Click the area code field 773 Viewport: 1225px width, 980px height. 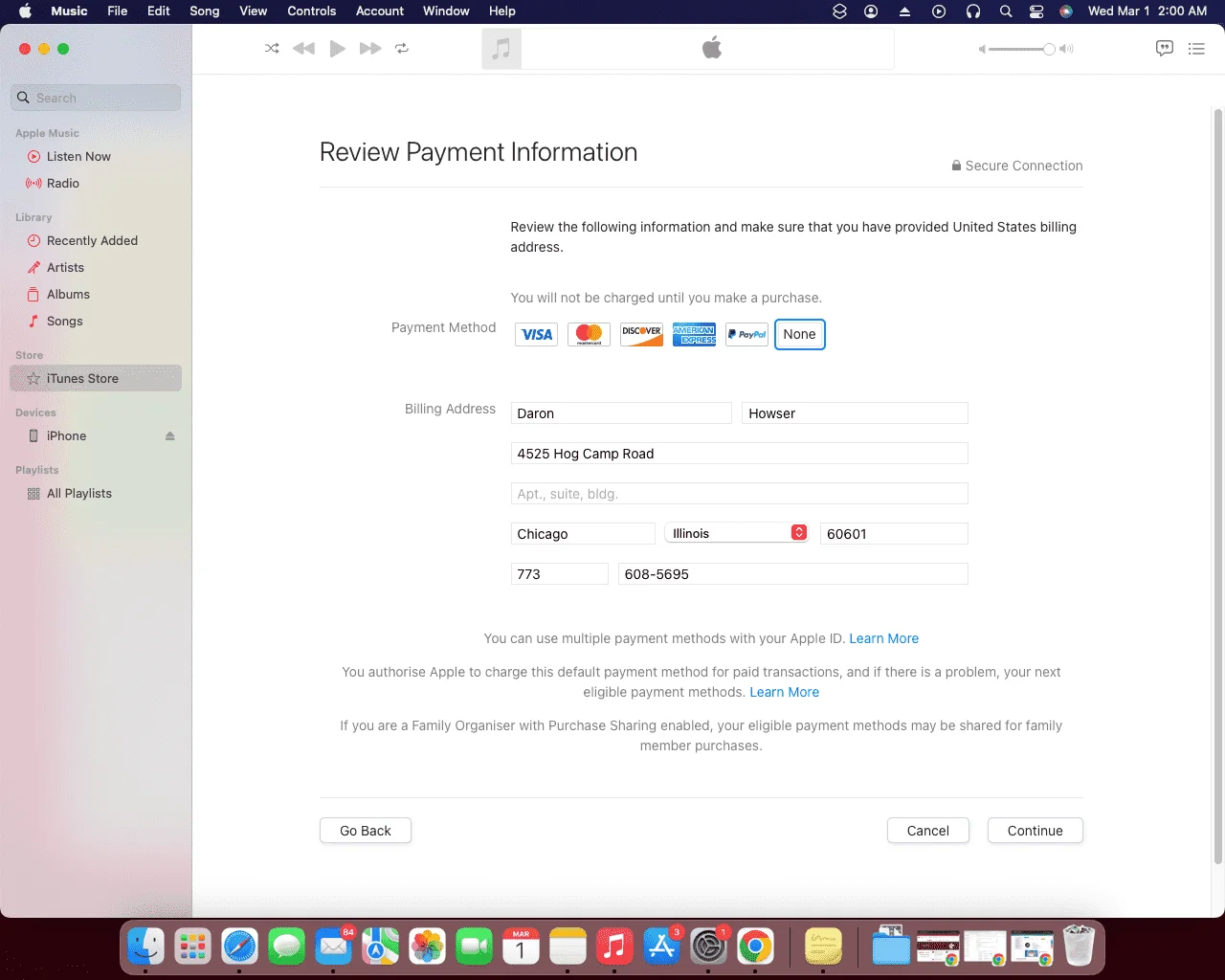coord(560,574)
